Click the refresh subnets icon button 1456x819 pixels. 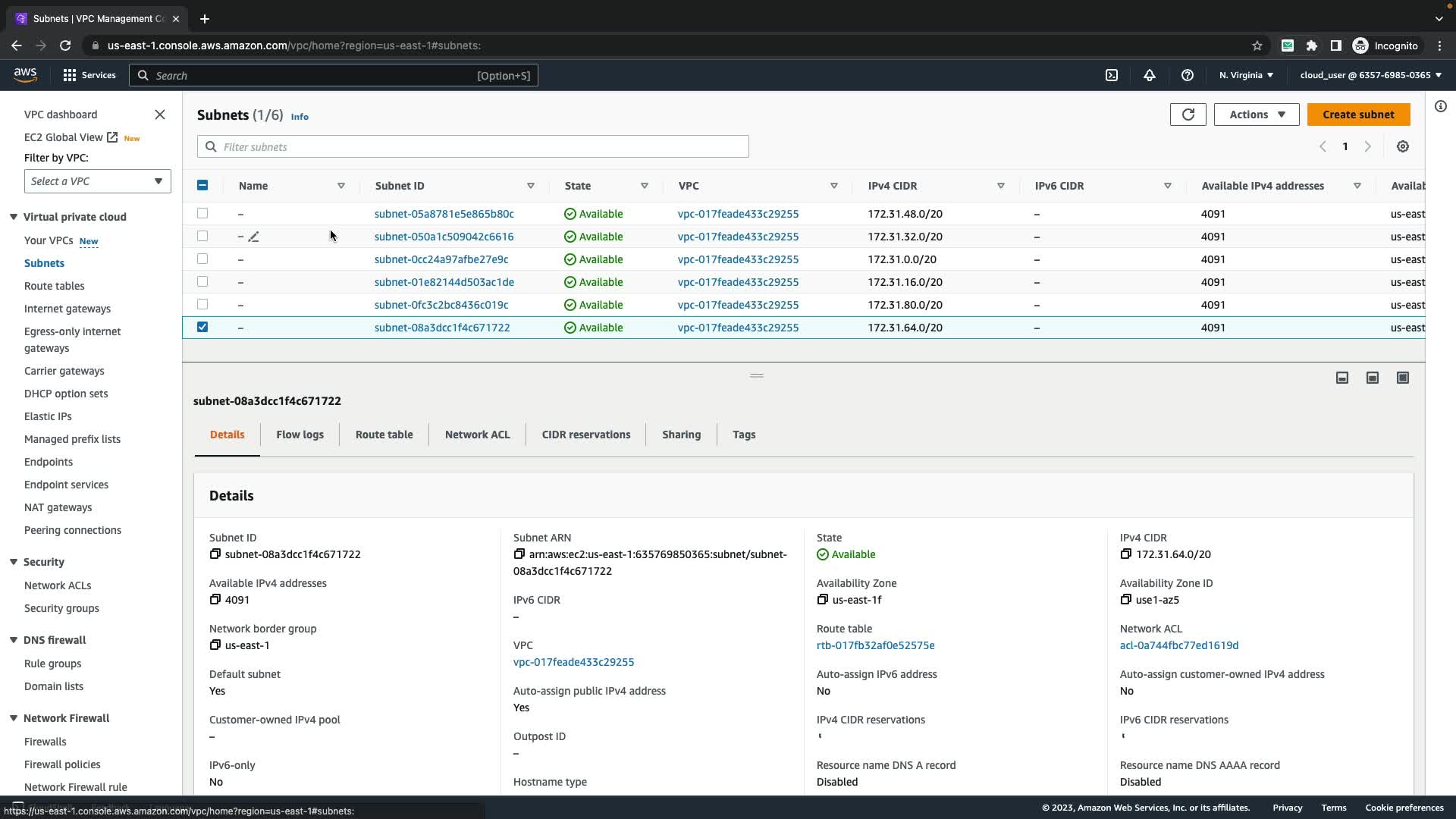pyautogui.click(x=1188, y=115)
